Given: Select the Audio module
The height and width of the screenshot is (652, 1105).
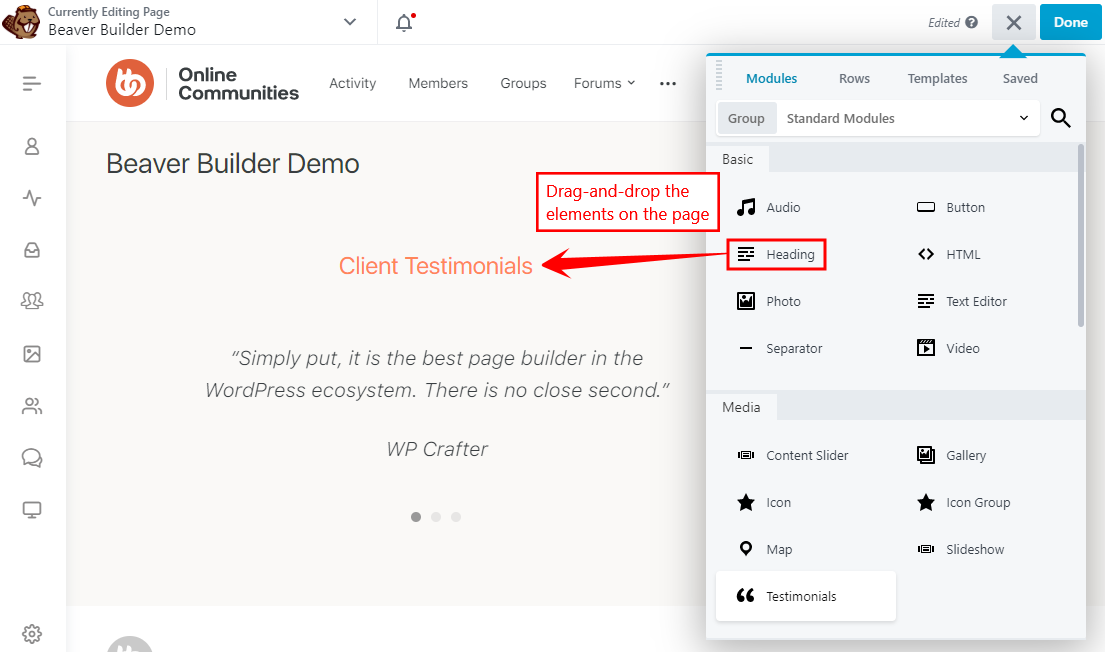Looking at the screenshot, I should point(784,207).
